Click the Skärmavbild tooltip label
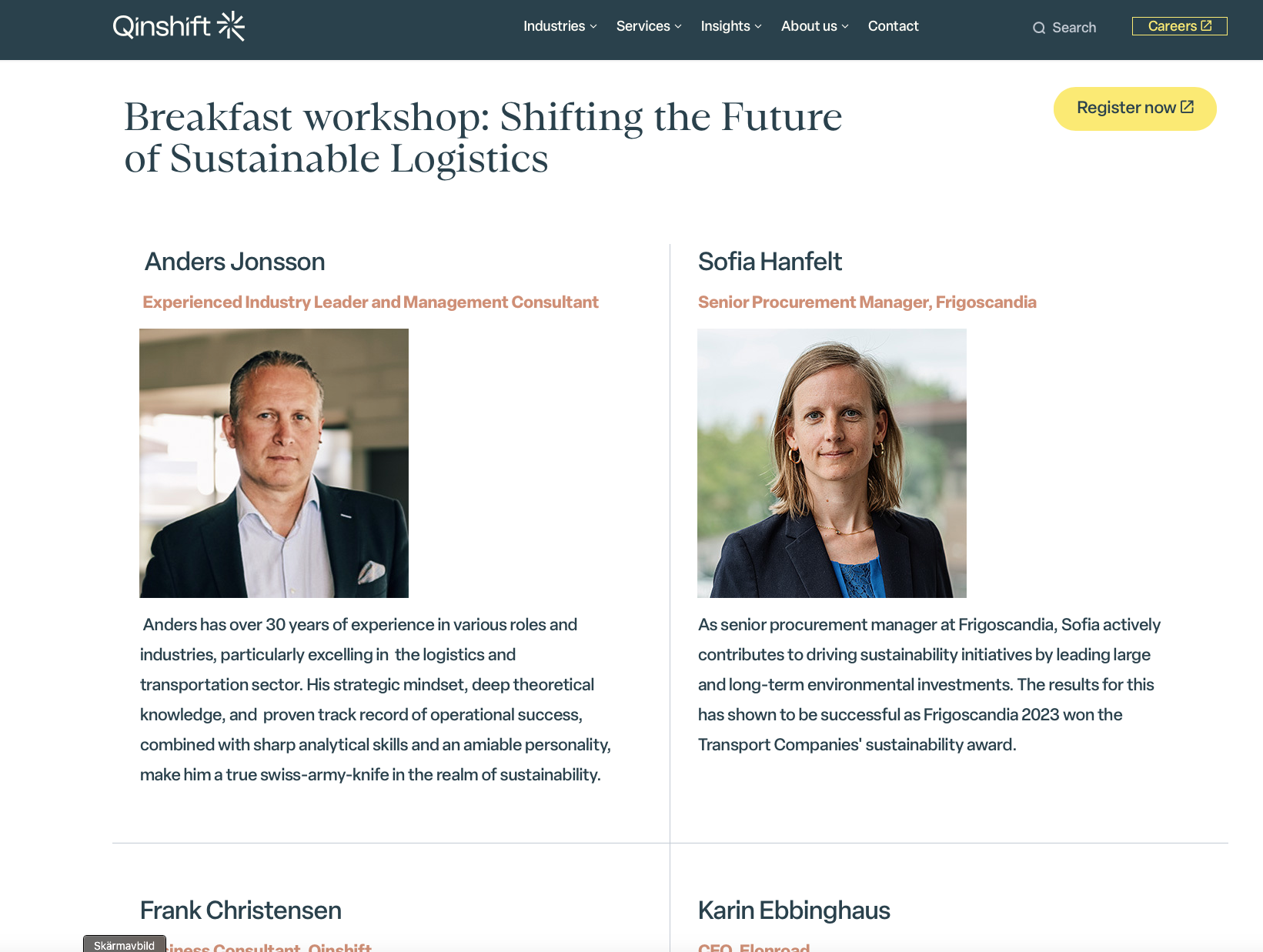Viewport: 1263px width, 952px height. click(x=124, y=945)
